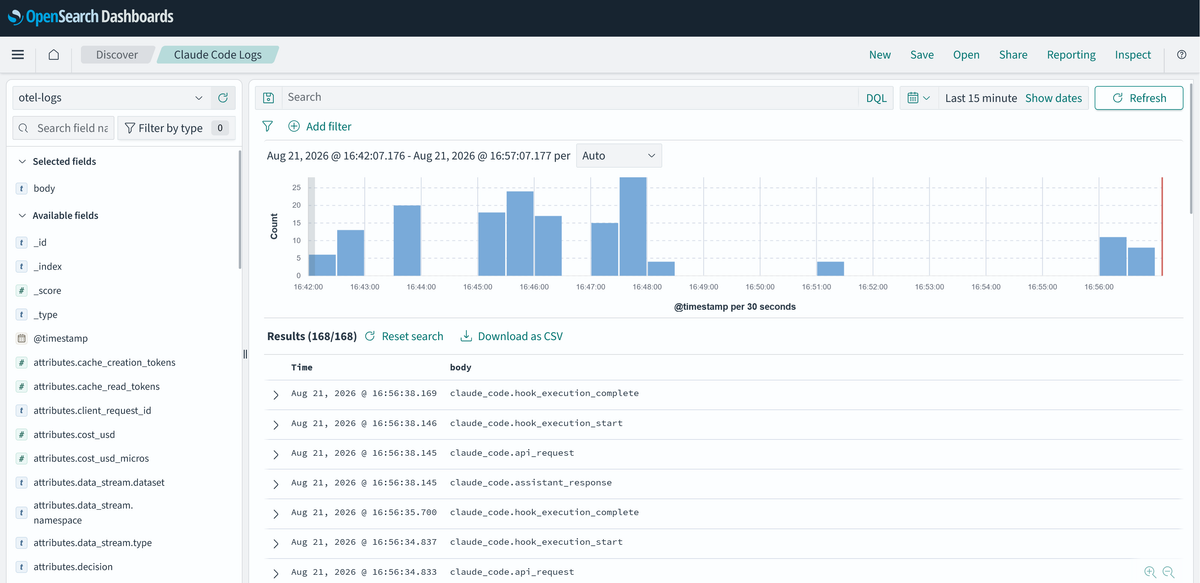1200x583 pixels.
Task: Select the attributes.data_stream.dataset field
Action: coord(99,483)
